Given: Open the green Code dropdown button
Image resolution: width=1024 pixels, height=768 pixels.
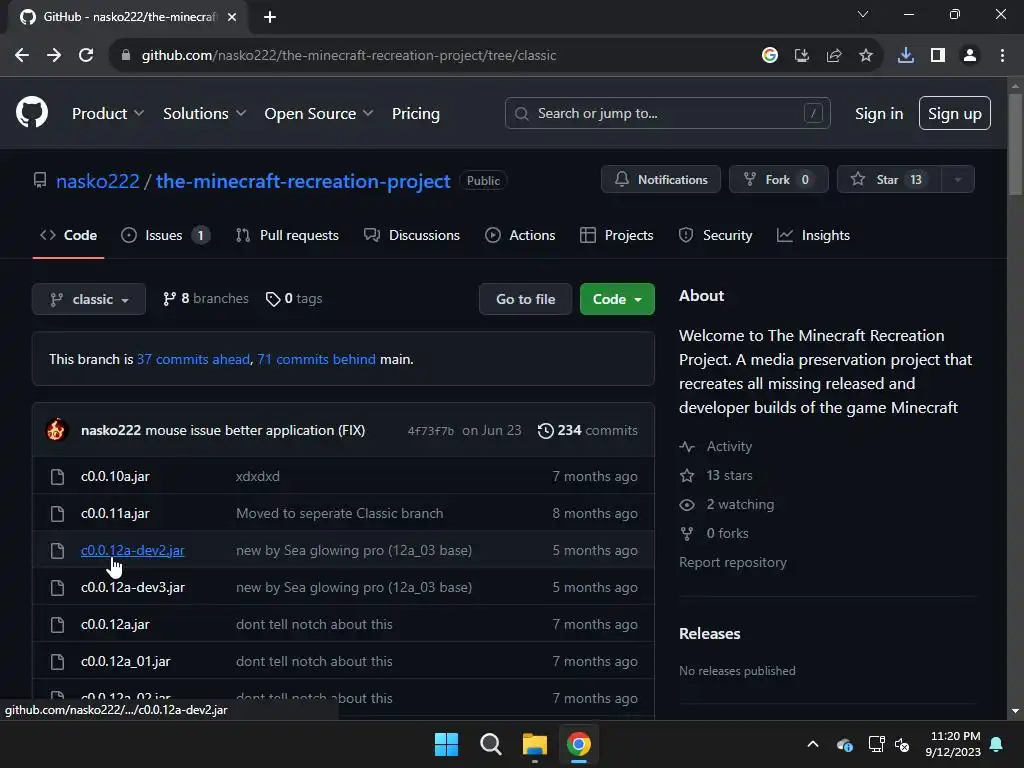Looking at the screenshot, I should 617,299.
